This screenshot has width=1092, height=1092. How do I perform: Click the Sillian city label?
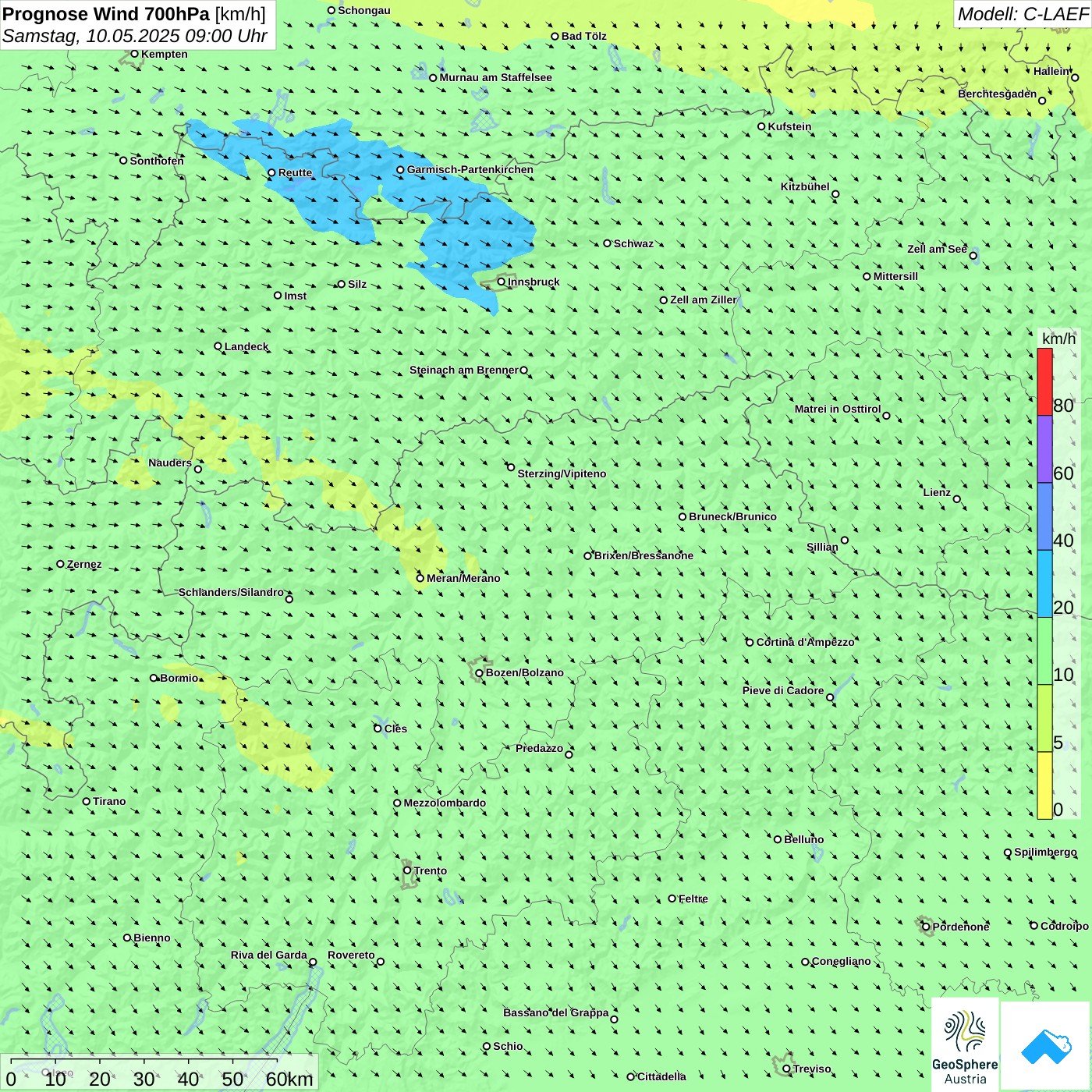point(822,547)
